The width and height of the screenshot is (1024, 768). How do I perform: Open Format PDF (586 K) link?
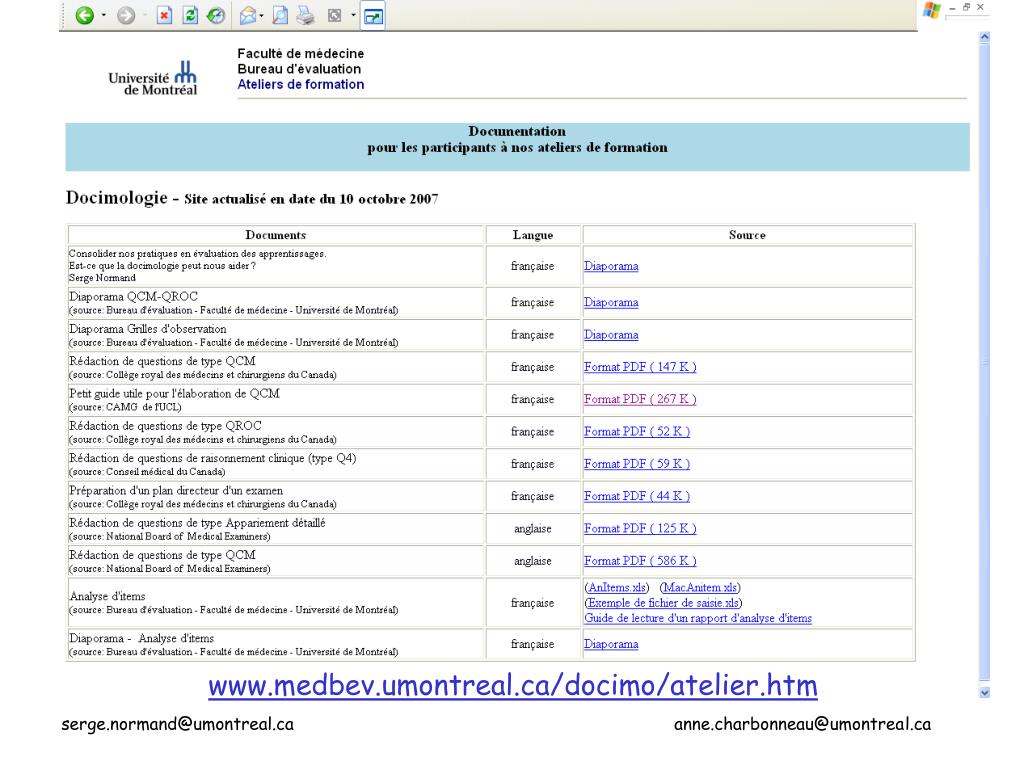(640, 561)
